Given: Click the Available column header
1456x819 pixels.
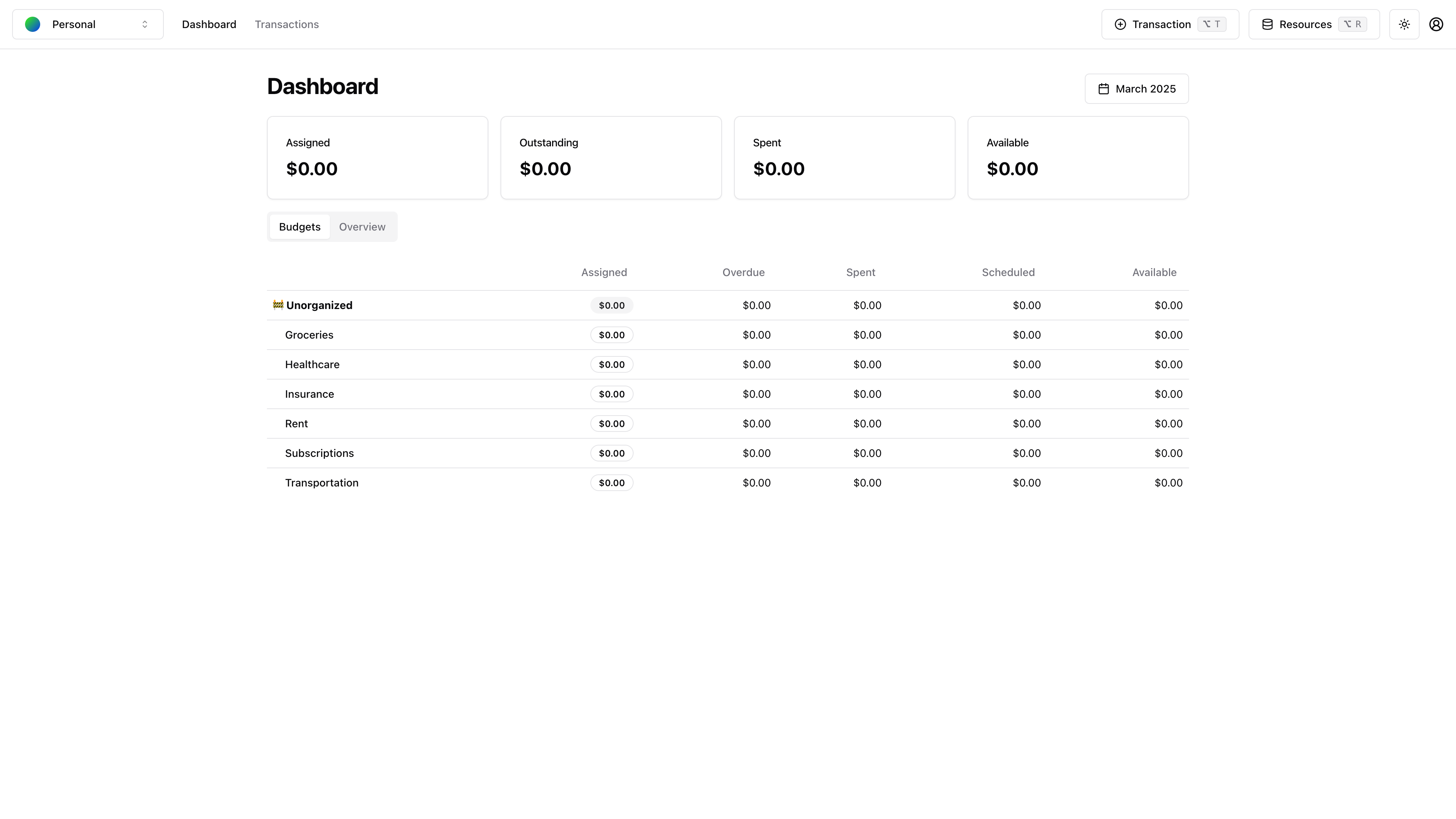Looking at the screenshot, I should coord(1154,273).
